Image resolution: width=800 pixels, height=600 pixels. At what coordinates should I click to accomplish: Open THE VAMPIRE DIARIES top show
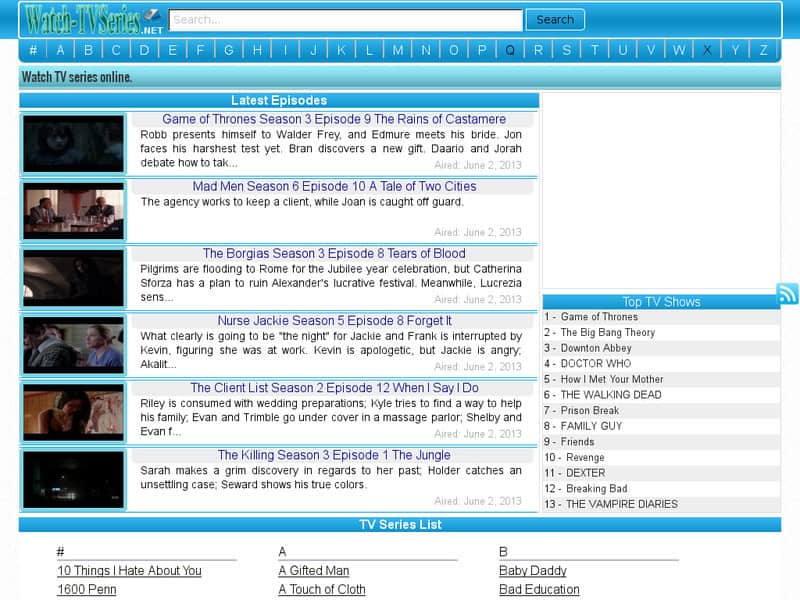(621, 504)
